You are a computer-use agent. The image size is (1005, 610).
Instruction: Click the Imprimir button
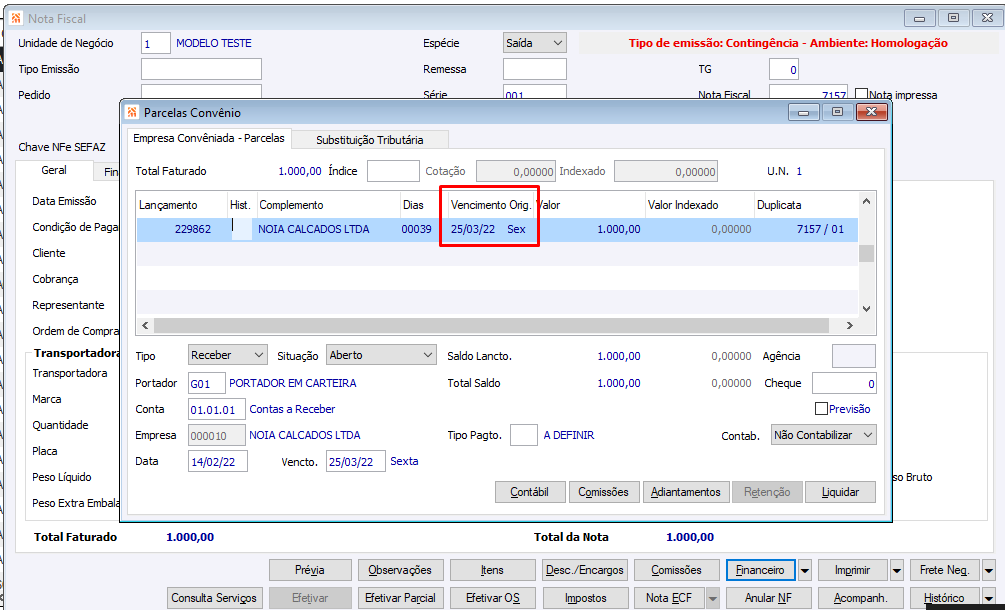(852, 570)
